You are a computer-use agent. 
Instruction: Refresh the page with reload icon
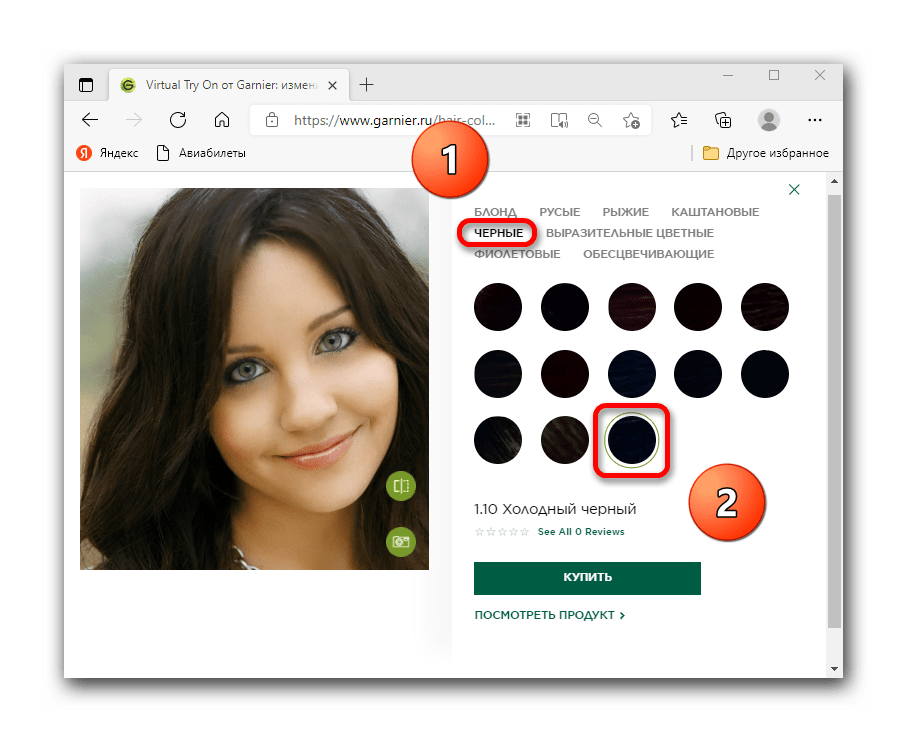click(178, 120)
